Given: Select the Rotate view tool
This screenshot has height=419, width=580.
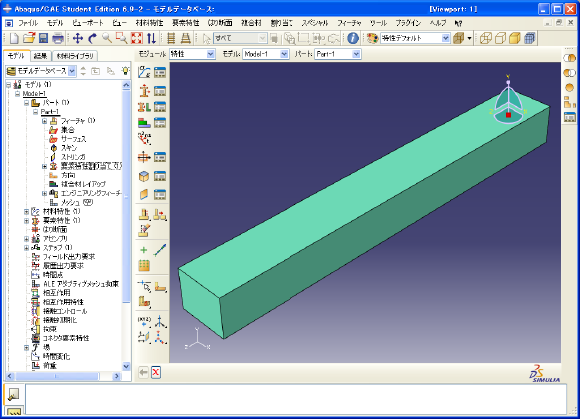Looking at the screenshot, I should coord(92,38).
